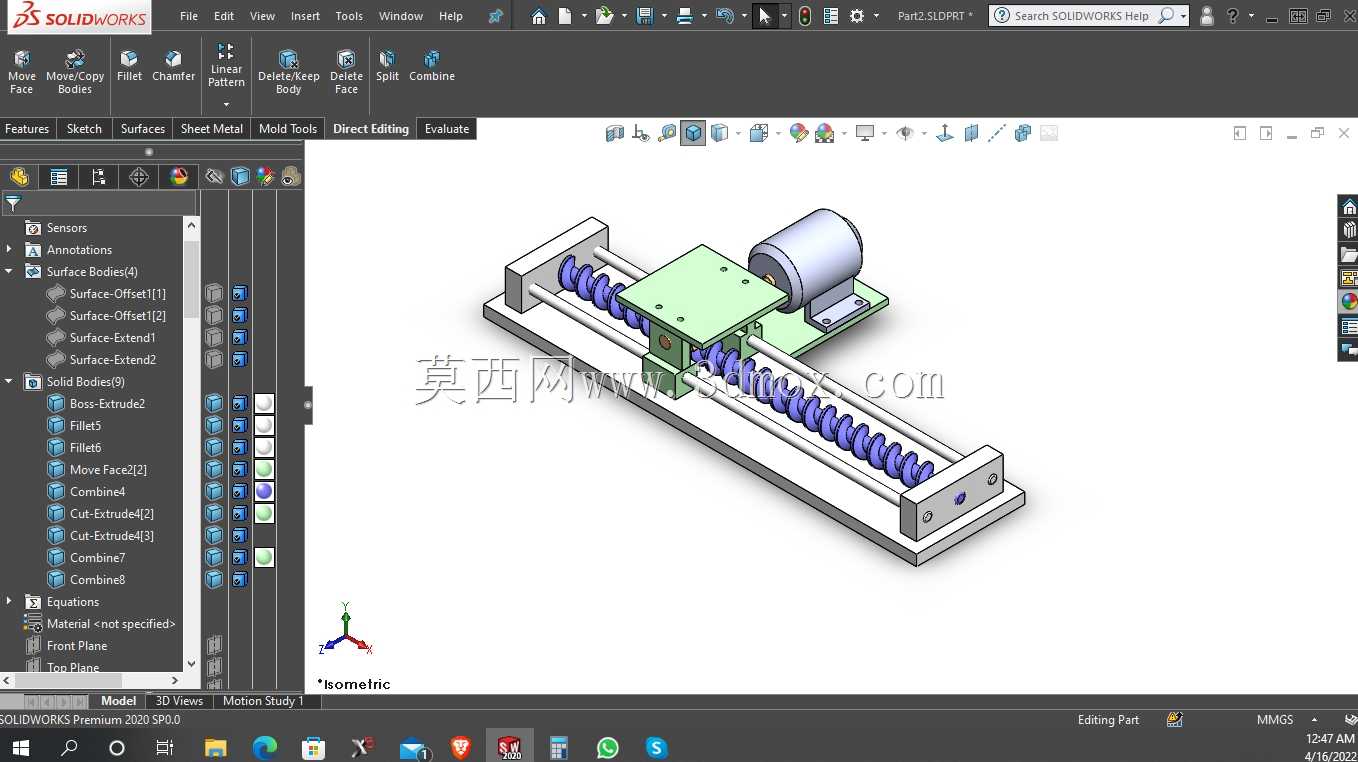The height and width of the screenshot is (762, 1358).
Task: Select the Move/Copy Bodies tool
Action: [x=75, y=72]
